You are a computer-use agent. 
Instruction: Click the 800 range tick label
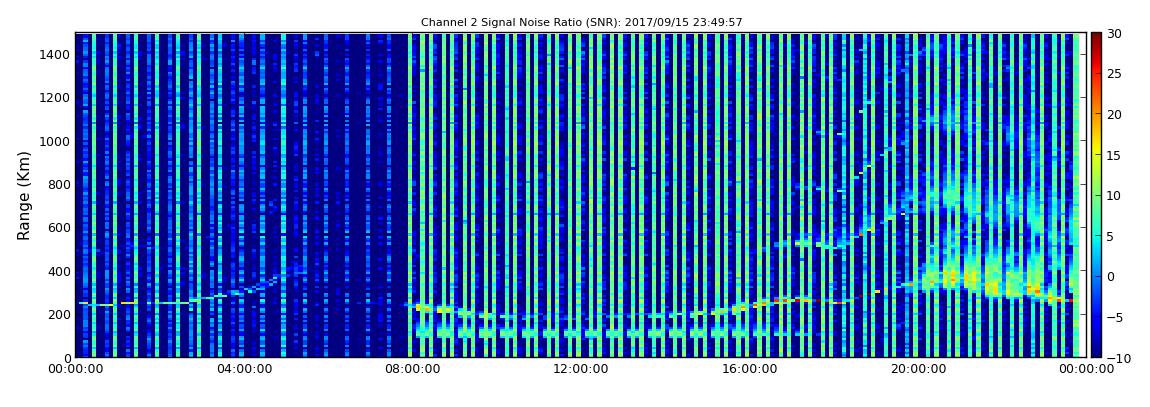tap(59, 185)
